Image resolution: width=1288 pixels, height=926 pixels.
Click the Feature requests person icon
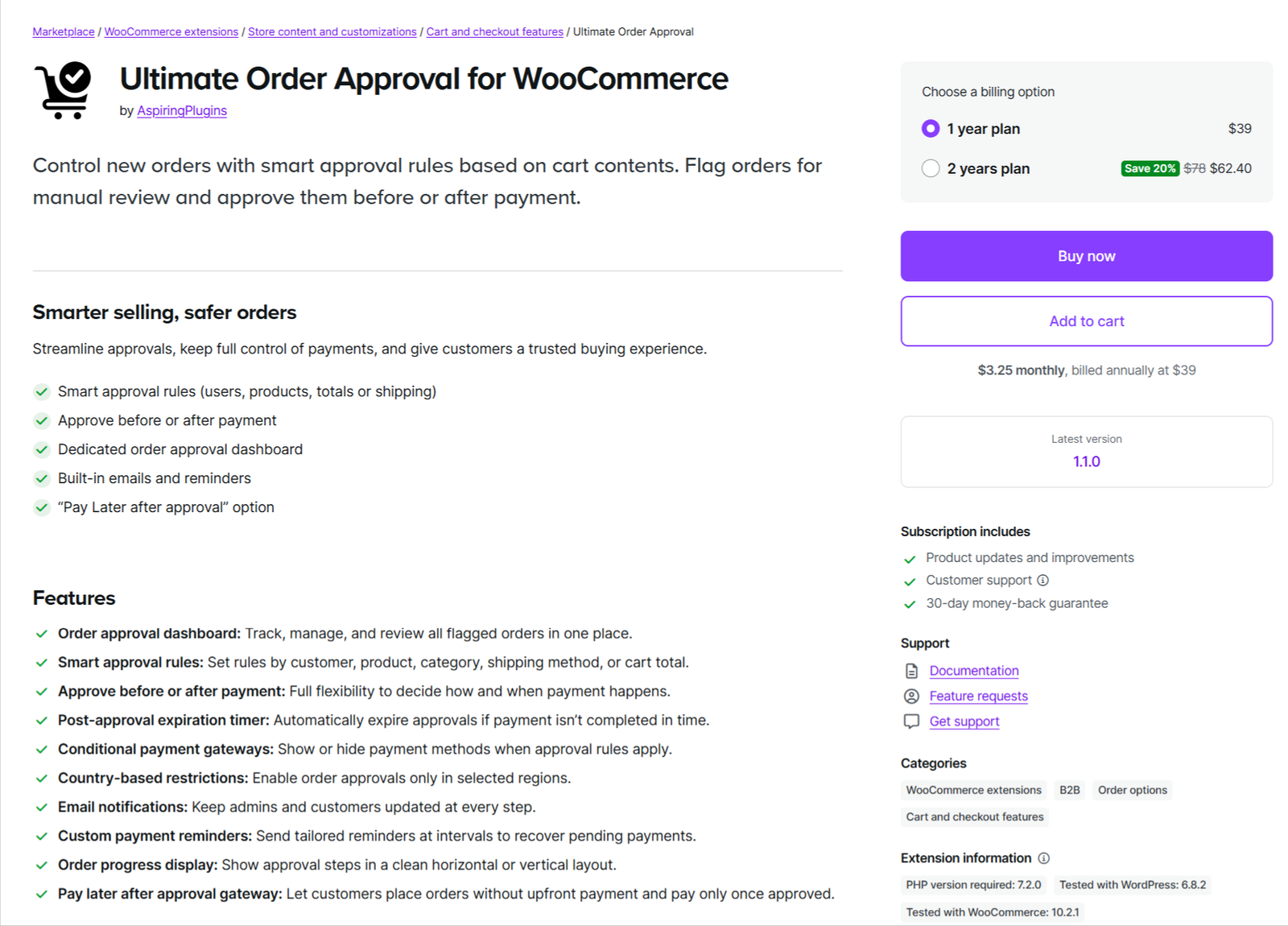pos(911,697)
